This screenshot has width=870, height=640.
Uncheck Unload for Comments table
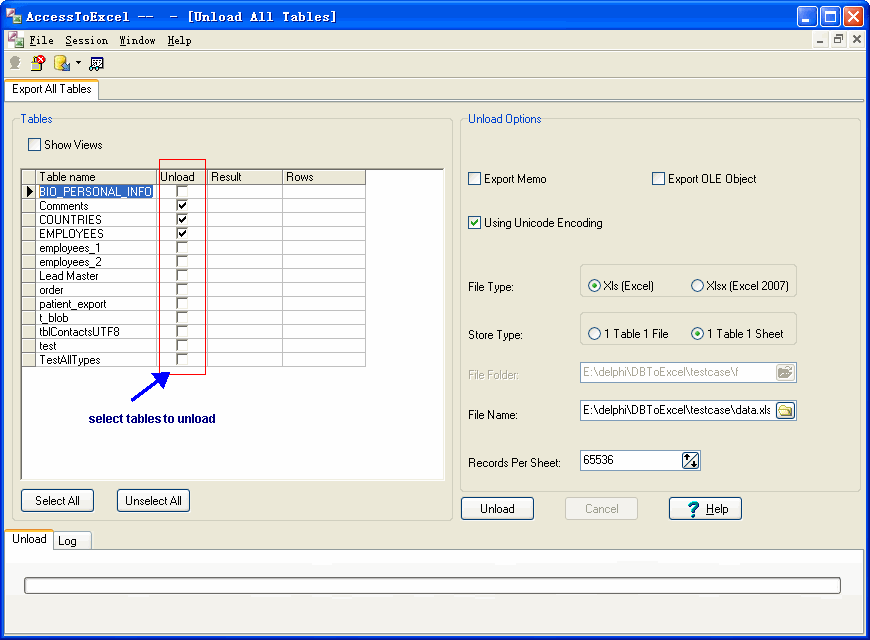click(x=182, y=205)
